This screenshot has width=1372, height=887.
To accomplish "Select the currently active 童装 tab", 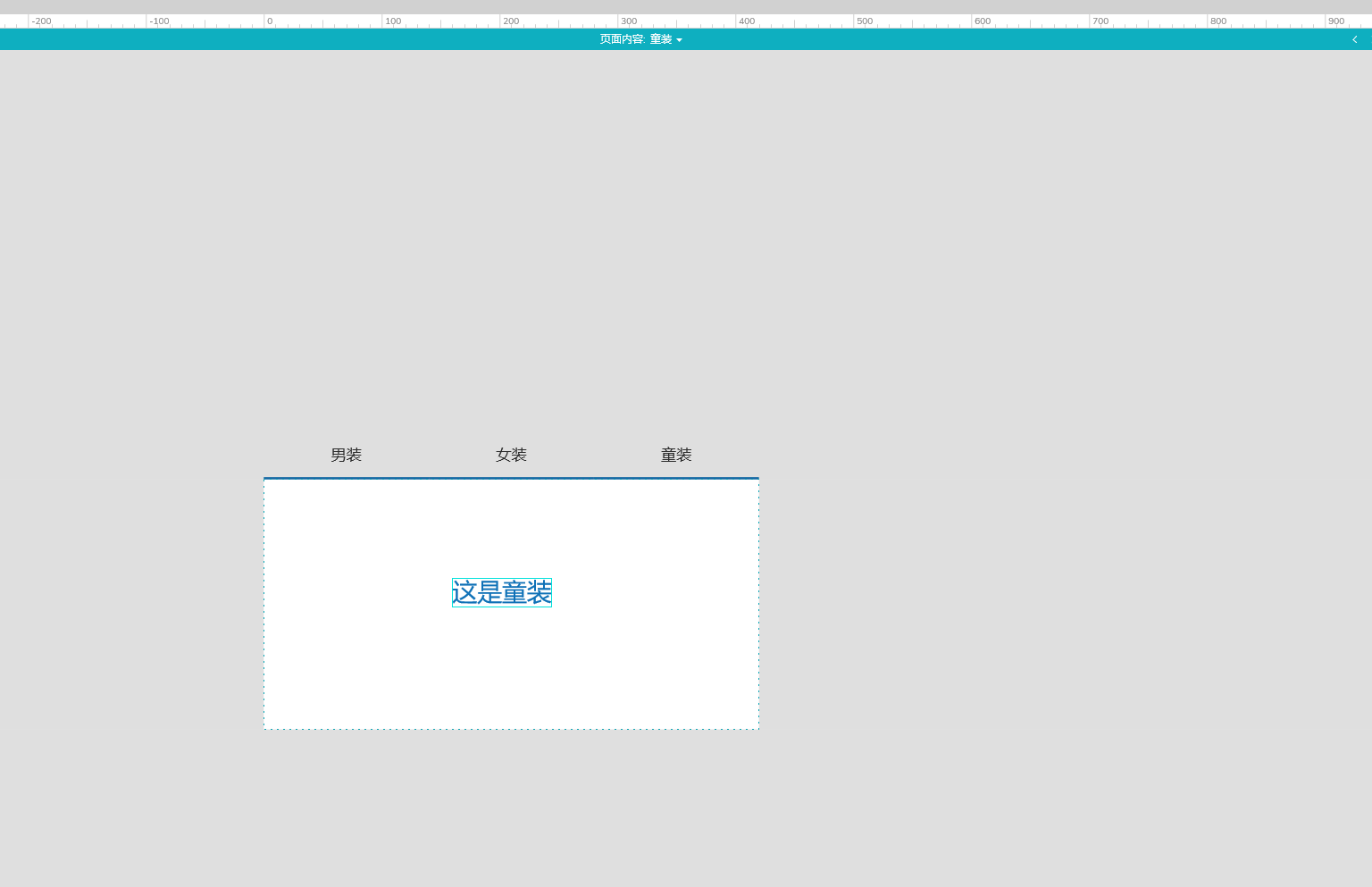I will 676,455.
